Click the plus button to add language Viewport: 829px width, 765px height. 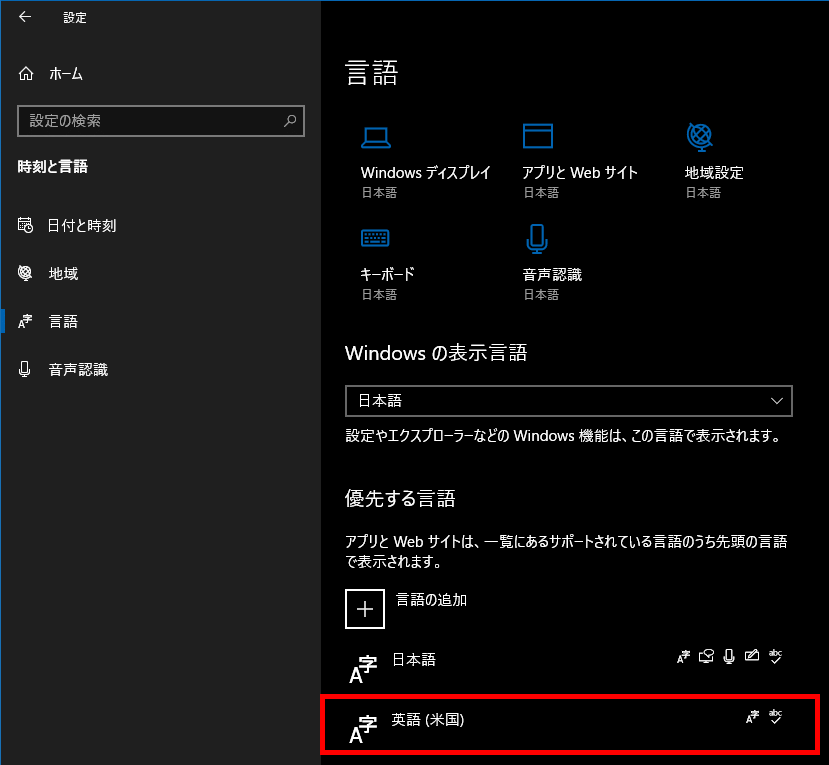[365, 609]
